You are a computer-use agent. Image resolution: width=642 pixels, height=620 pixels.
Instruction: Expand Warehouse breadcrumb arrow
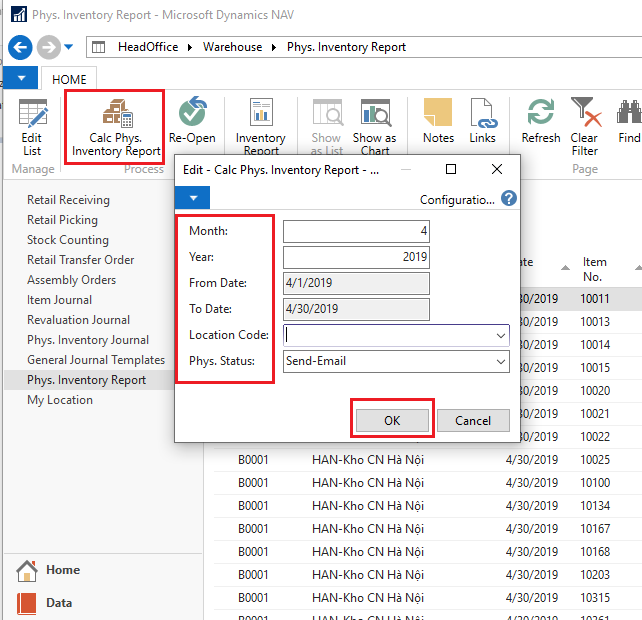[274, 48]
